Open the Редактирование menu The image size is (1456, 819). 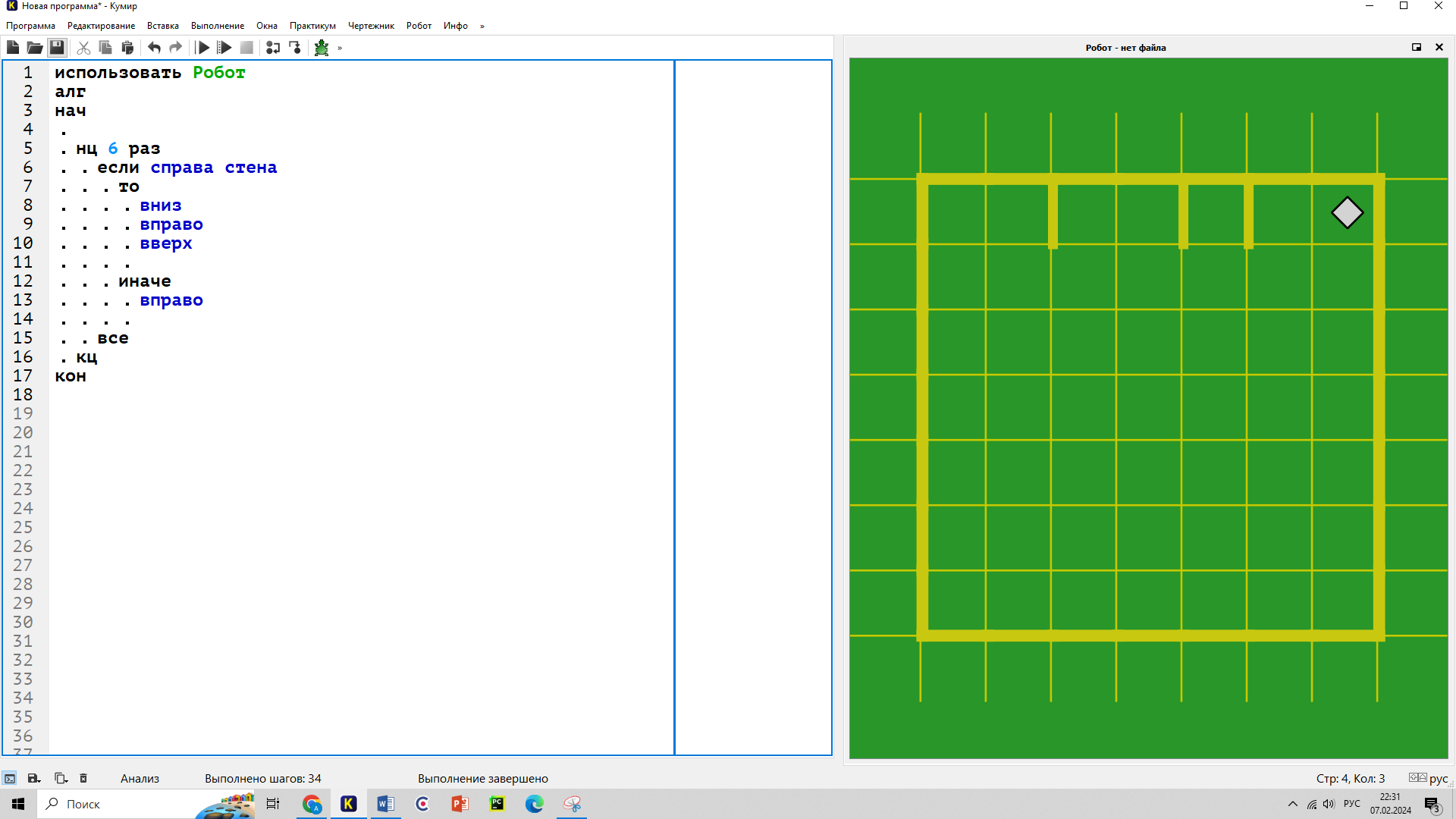[x=101, y=26]
